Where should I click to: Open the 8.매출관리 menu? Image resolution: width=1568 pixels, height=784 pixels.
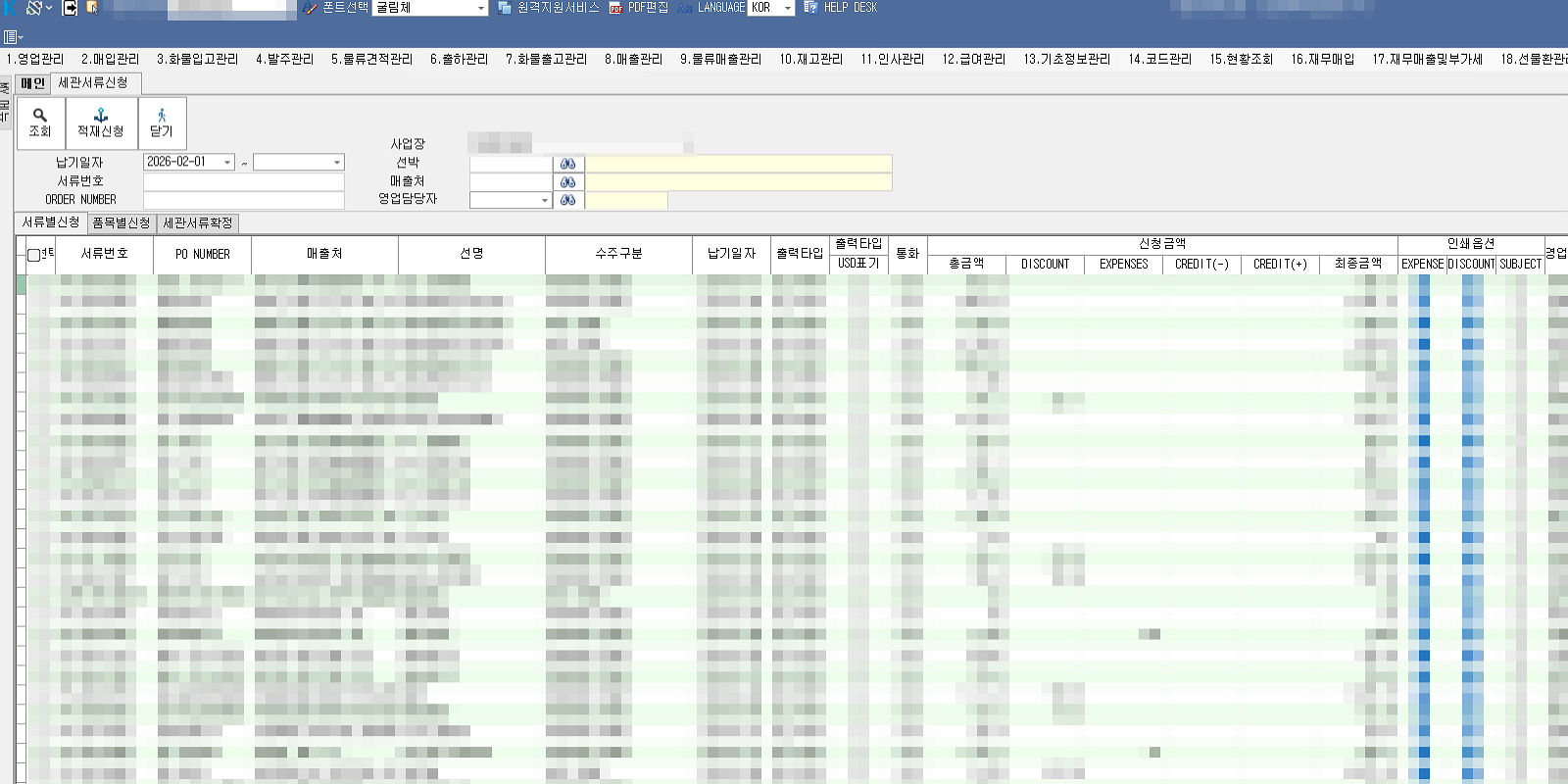coord(633,59)
